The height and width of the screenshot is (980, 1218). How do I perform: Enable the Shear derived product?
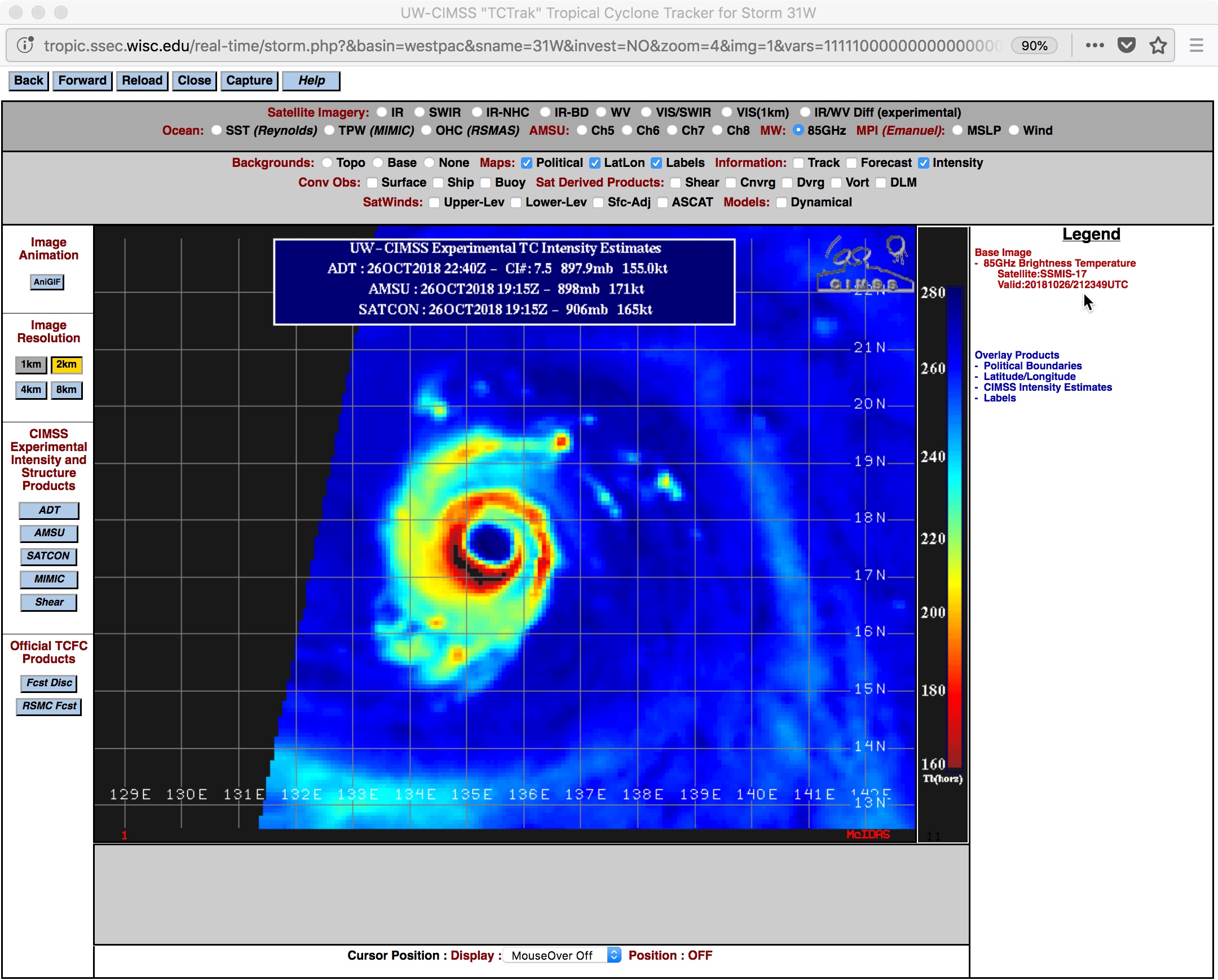coord(676,183)
